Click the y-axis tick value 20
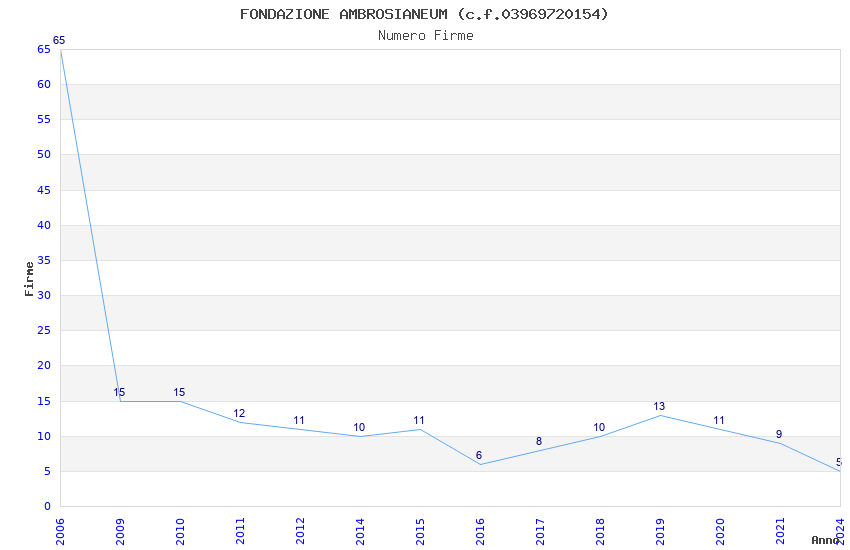 pos(44,366)
